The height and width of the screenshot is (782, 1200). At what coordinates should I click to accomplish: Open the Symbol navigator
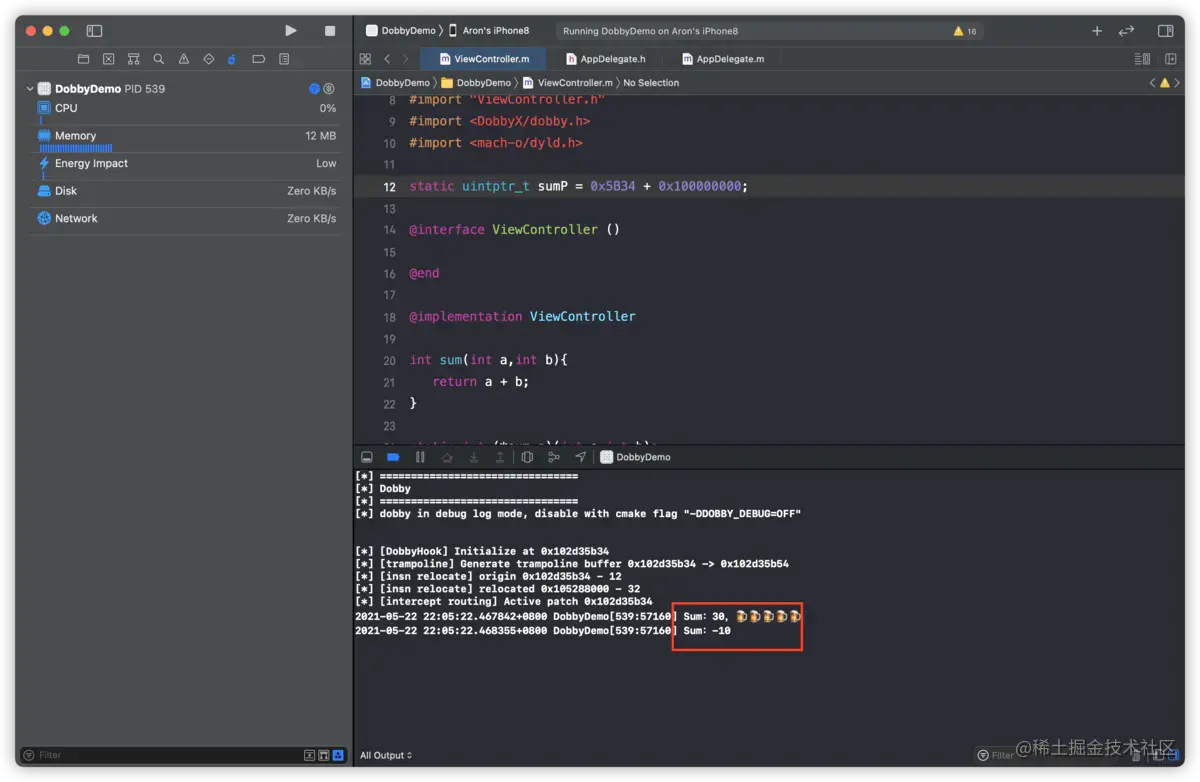[x=133, y=59]
